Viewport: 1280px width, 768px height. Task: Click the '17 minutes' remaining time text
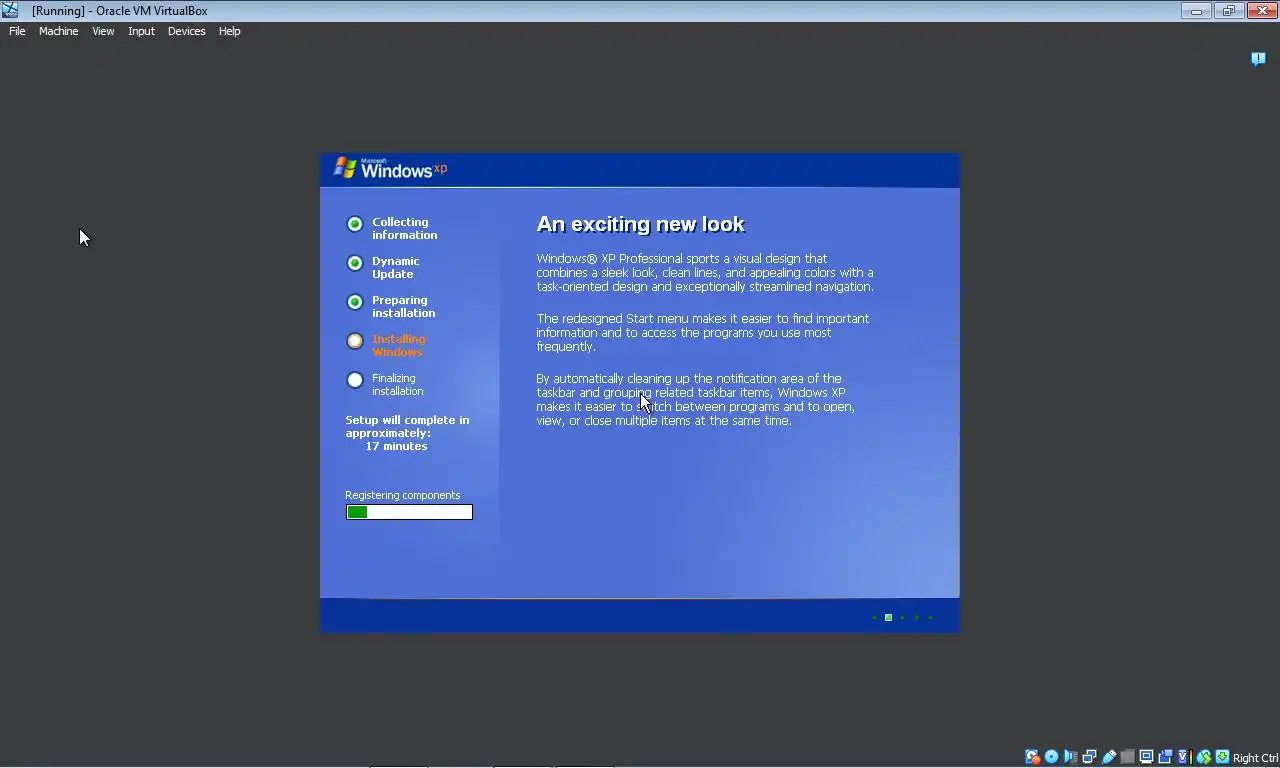396,446
